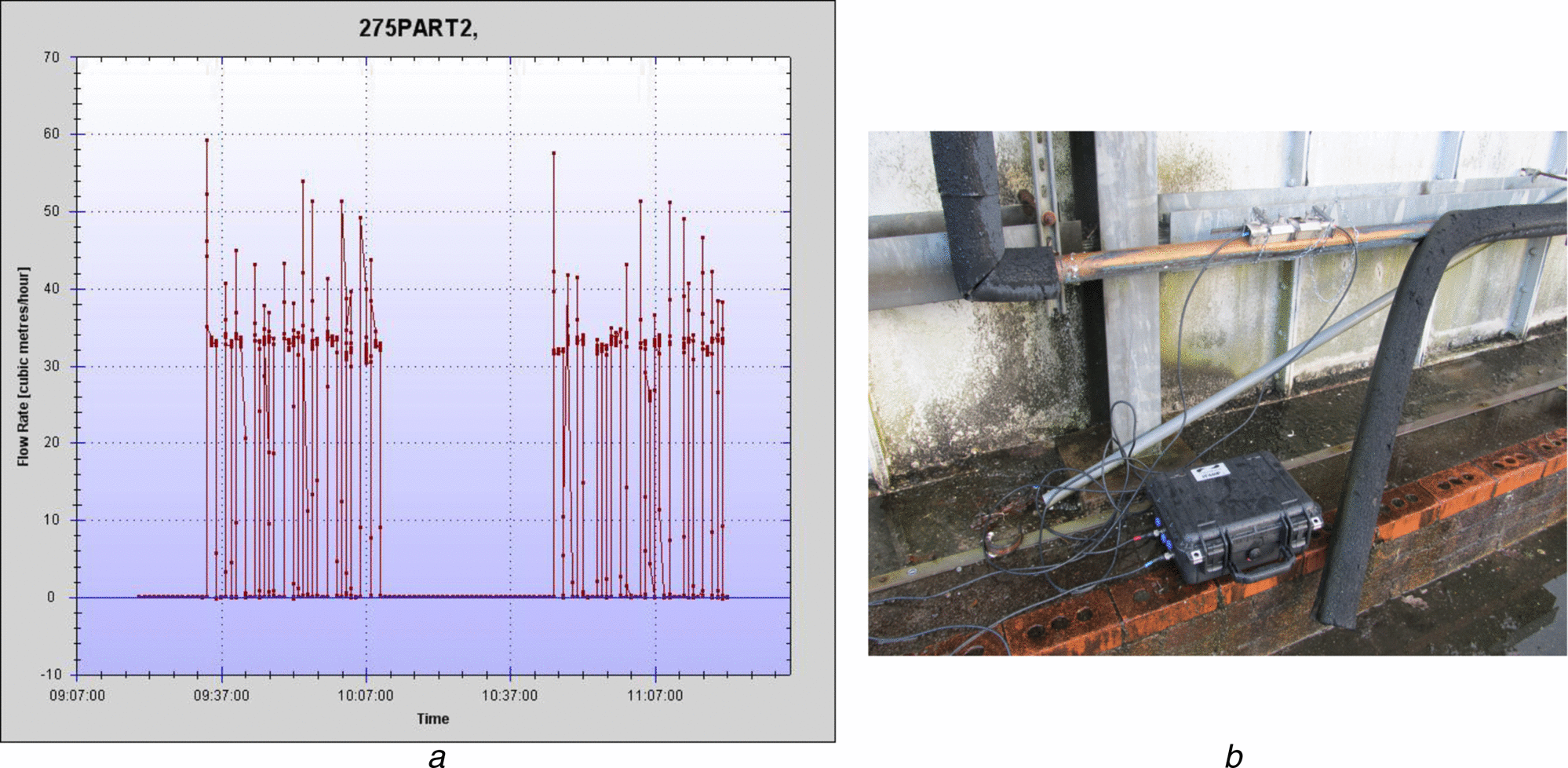Click the -10 value on the y-axis
The width and height of the screenshot is (1568, 768).
click(x=51, y=675)
